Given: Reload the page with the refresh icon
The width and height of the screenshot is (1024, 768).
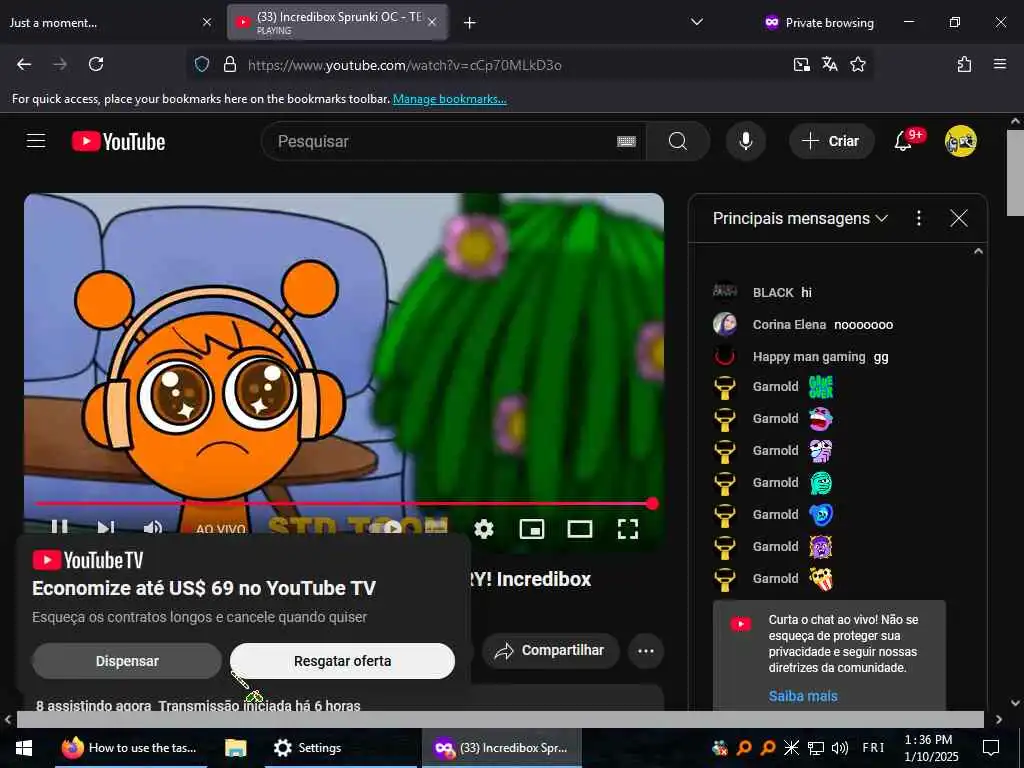Looking at the screenshot, I should [96, 64].
